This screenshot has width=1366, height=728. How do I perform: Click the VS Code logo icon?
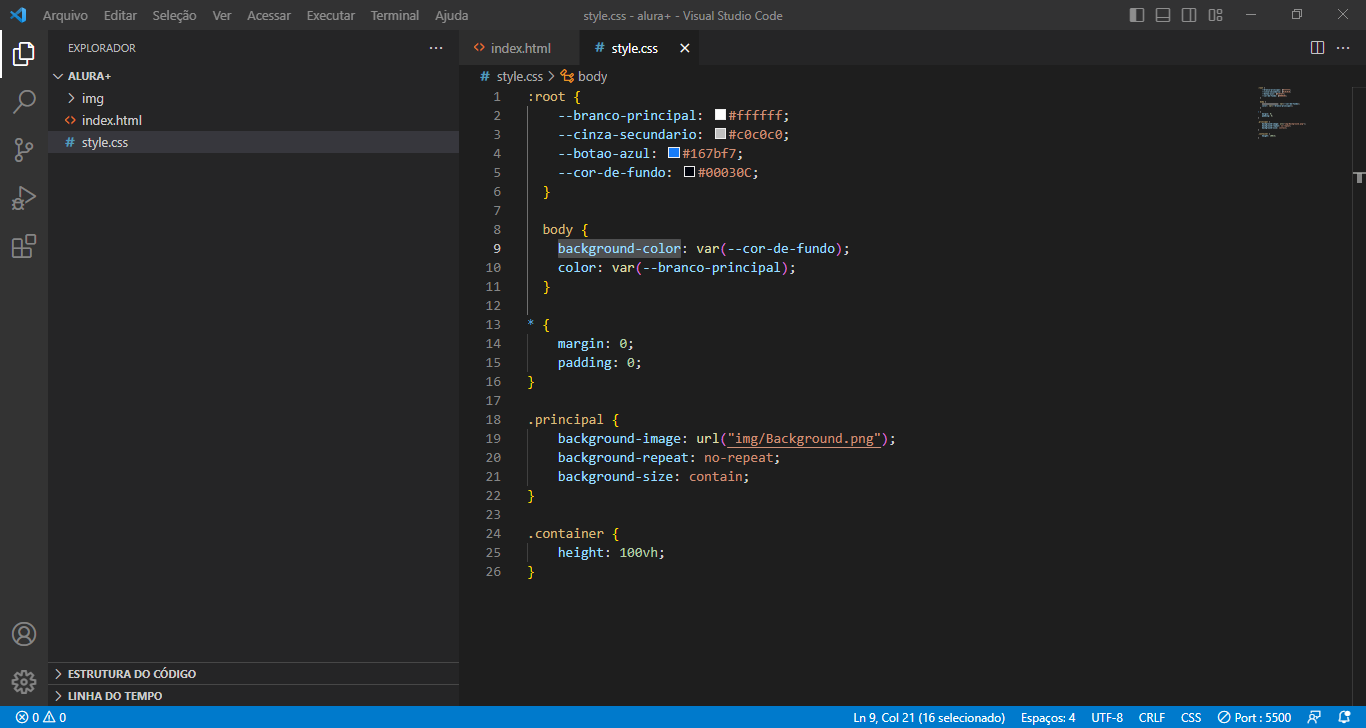pyautogui.click(x=18, y=15)
